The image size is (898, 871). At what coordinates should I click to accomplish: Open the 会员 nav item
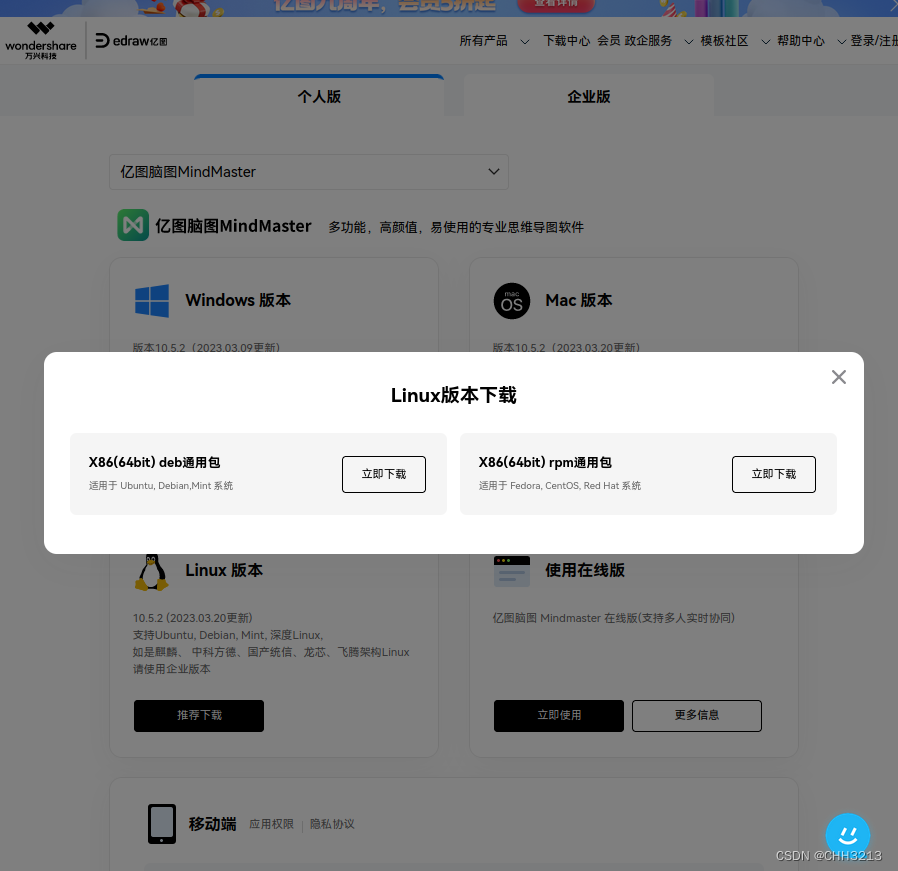(608, 41)
